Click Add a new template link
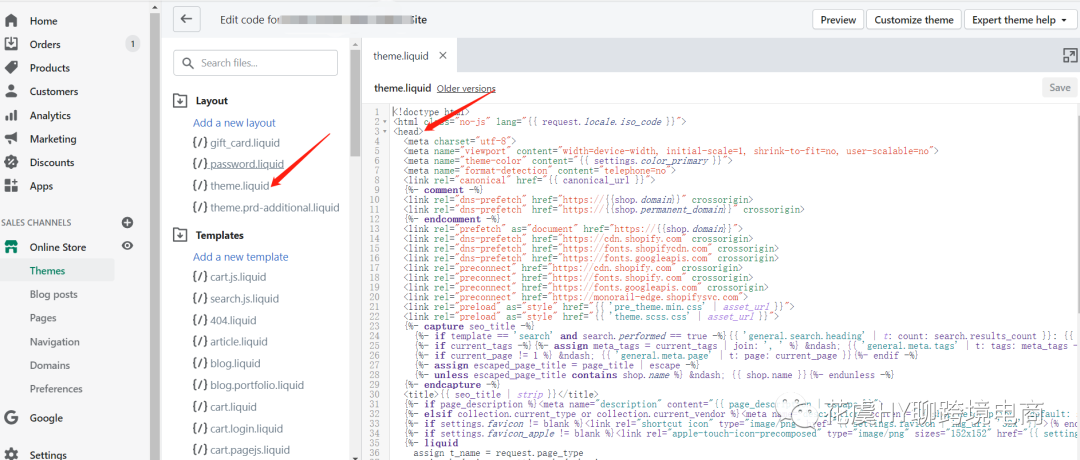Image resolution: width=1080 pixels, height=460 pixels. 240,257
